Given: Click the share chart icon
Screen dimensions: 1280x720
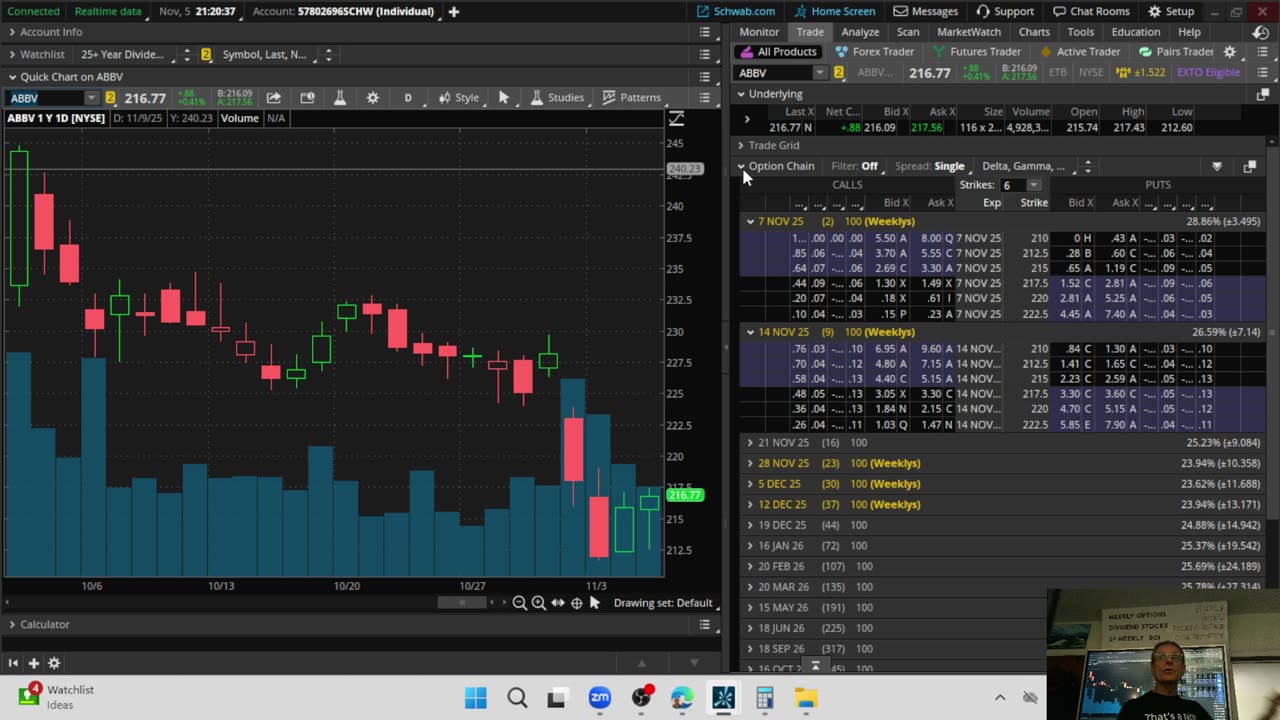Looking at the screenshot, I should tap(273, 98).
